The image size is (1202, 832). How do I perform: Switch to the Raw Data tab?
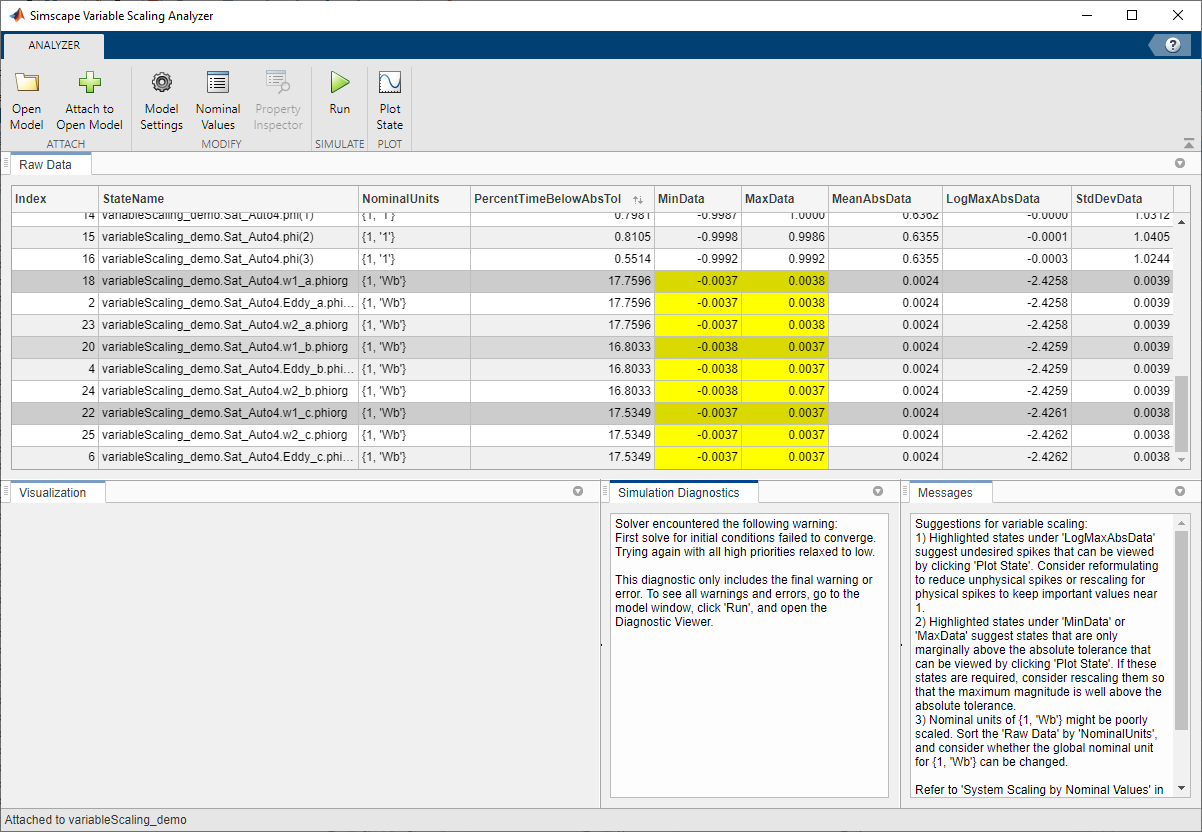[x=46, y=164]
